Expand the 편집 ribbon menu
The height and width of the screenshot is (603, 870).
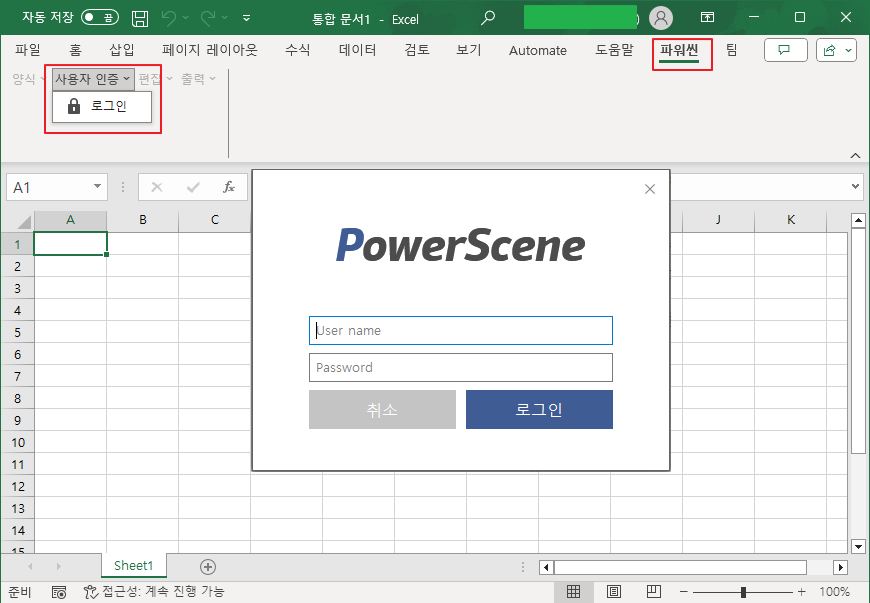click(x=155, y=79)
